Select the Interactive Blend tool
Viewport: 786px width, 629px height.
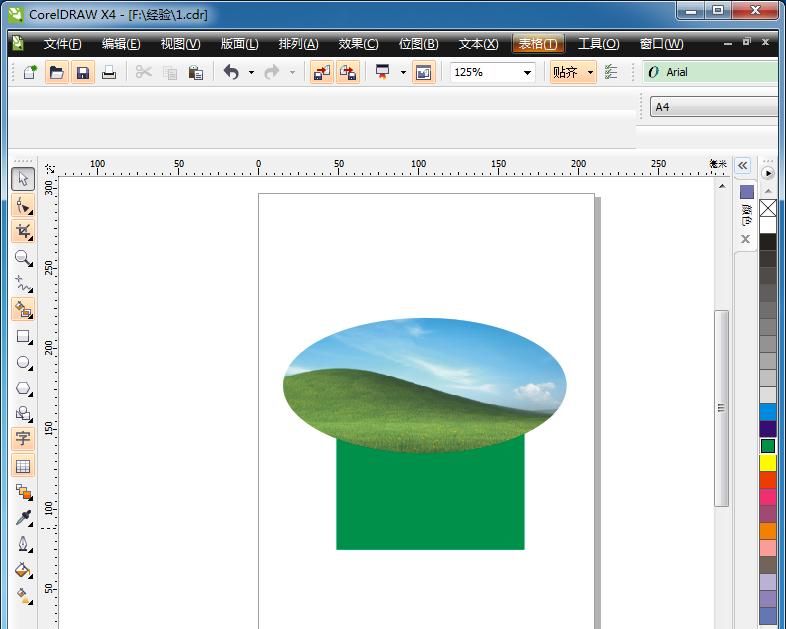[23, 492]
